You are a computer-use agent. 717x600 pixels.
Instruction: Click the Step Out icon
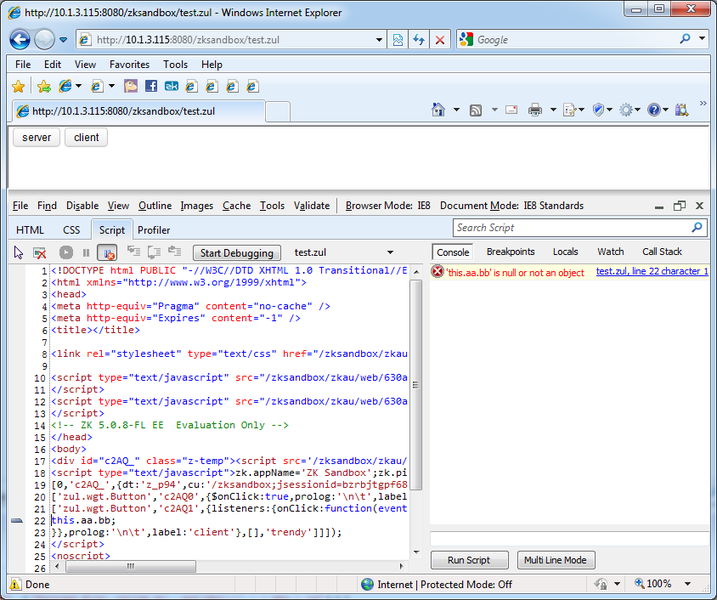tap(175, 252)
